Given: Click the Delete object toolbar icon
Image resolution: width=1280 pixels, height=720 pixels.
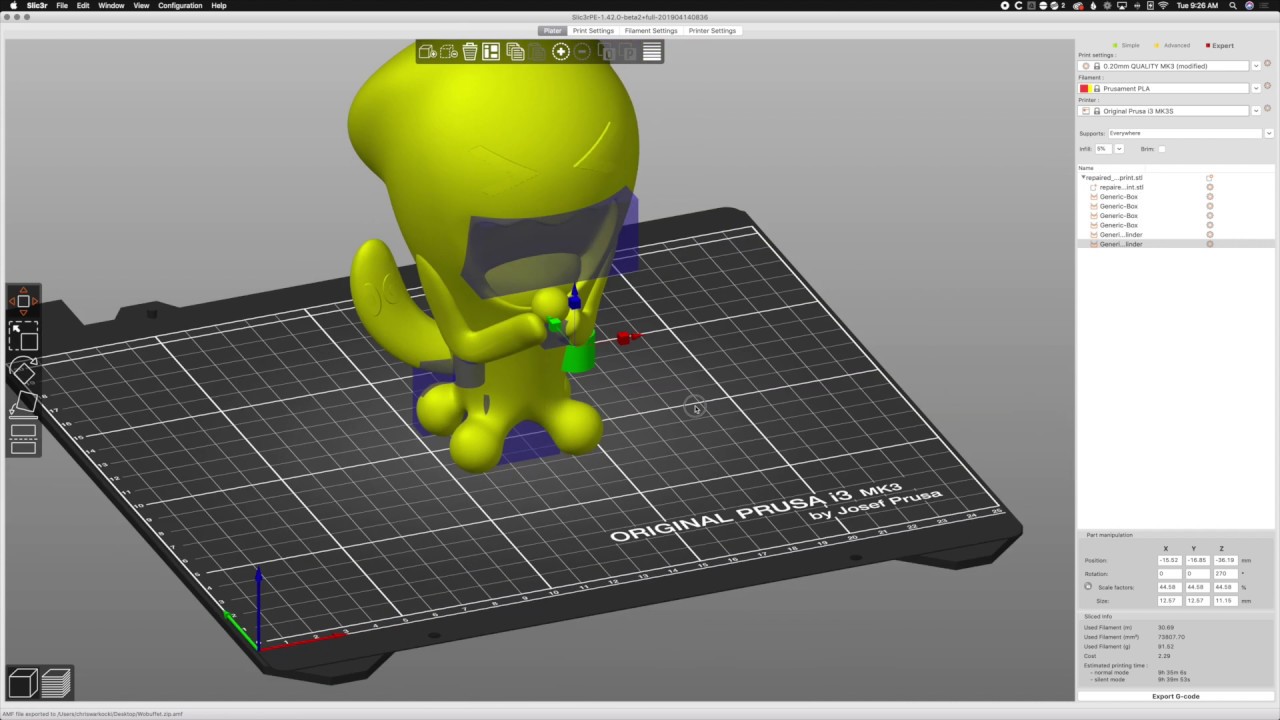Looking at the screenshot, I should coord(449,51).
